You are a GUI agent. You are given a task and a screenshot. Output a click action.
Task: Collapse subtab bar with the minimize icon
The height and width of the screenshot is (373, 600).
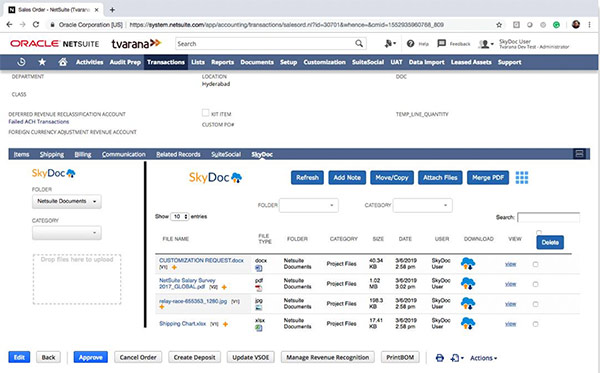pos(579,154)
